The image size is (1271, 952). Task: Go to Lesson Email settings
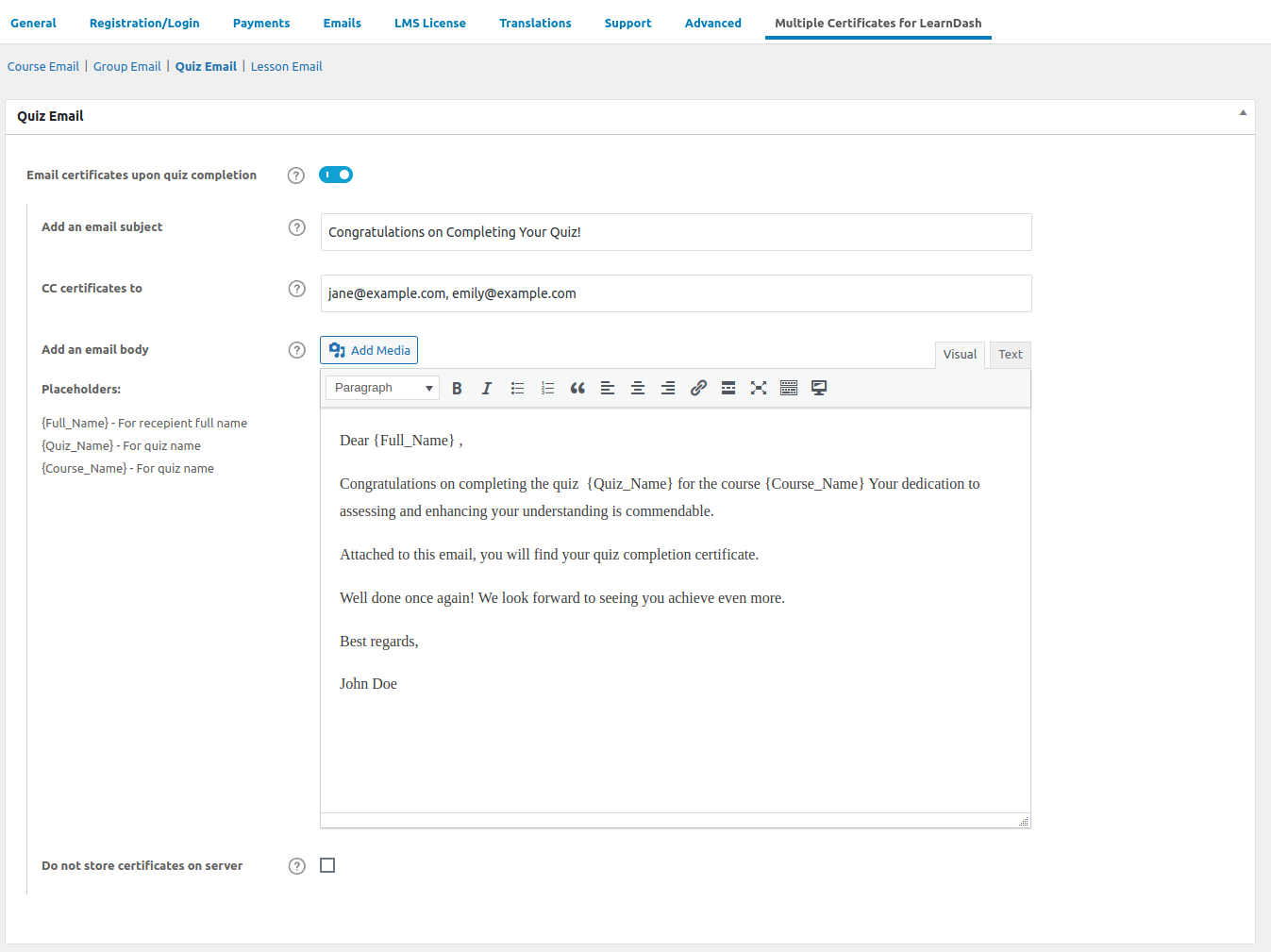coord(286,66)
